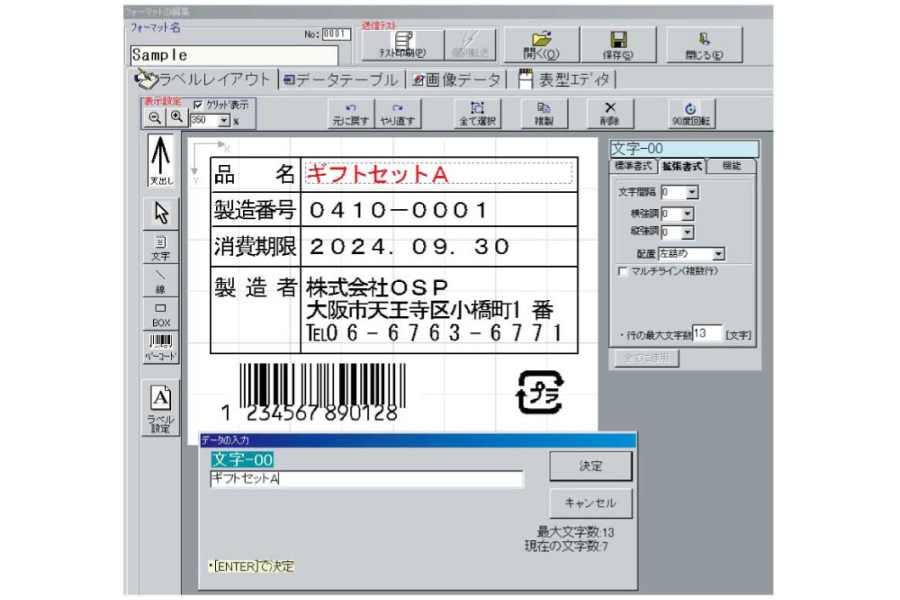Click the 全てに適用 button
The width and height of the screenshot is (900, 600).
[x=646, y=358]
